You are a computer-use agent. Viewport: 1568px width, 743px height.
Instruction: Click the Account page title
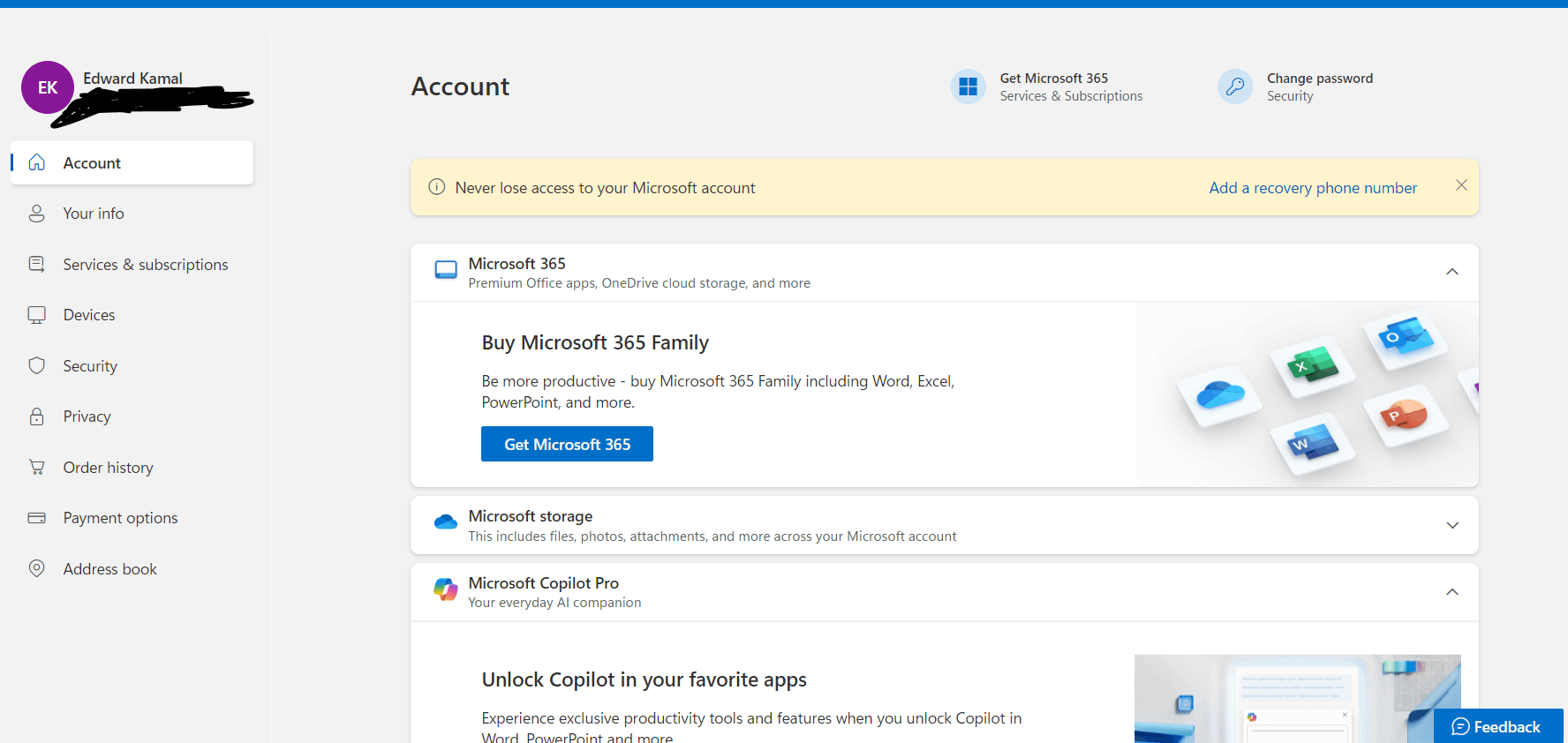[x=460, y=86]
